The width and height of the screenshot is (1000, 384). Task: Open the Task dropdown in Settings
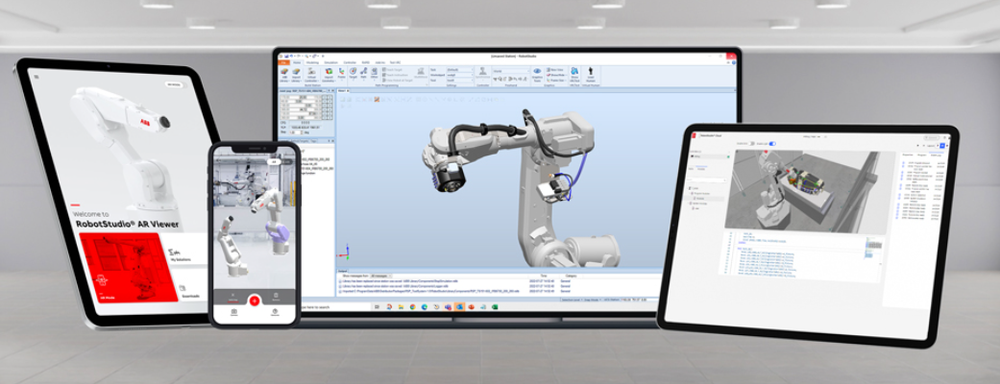point(460,70)
